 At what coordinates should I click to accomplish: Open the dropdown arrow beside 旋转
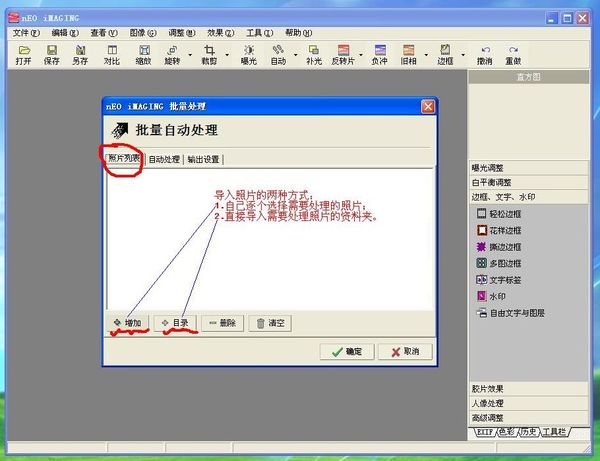click(190, 54)
